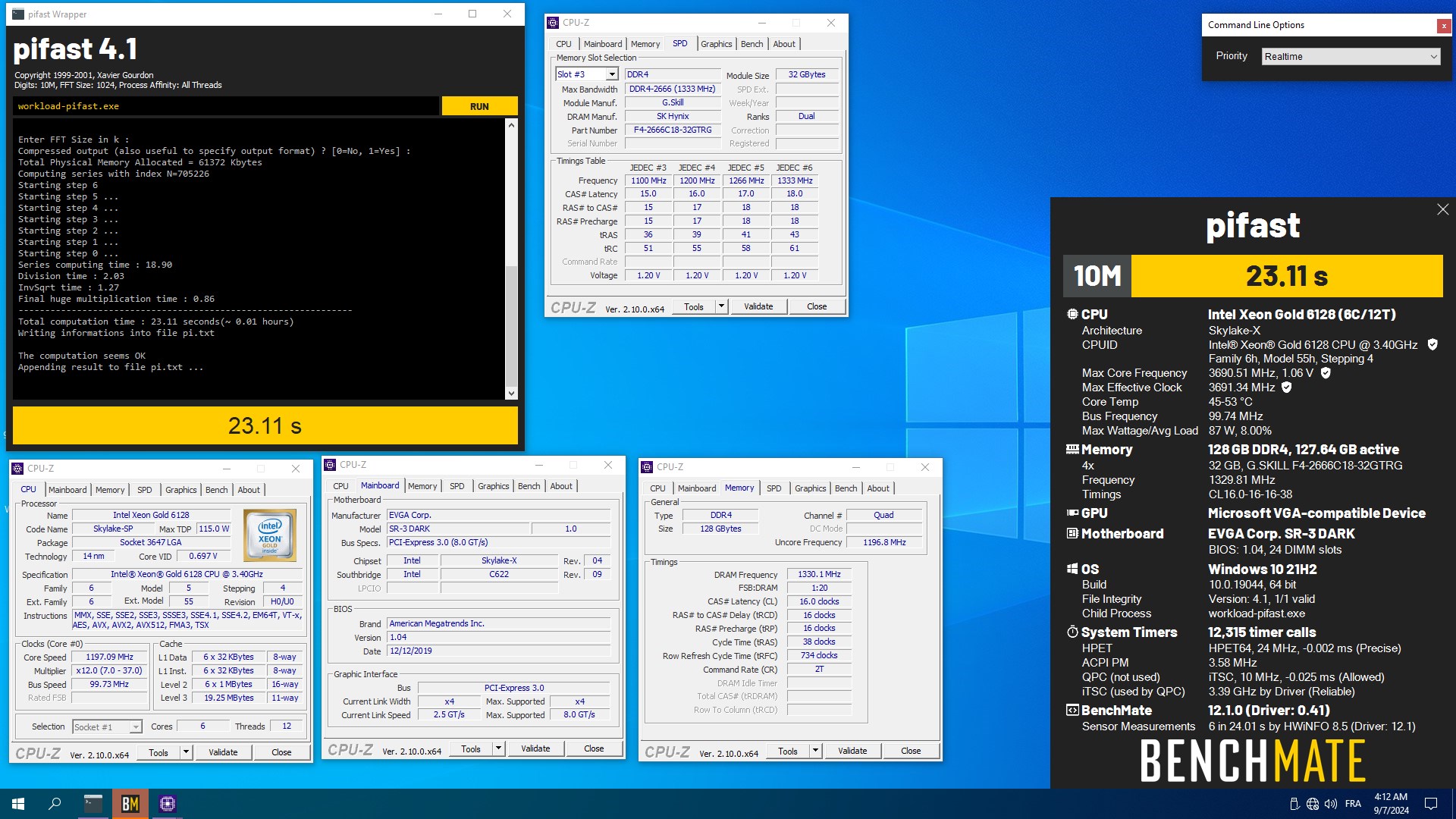Viewport: 1456px width, 819px height.
Task: Click the USB safely remove tray icon
Action: pos(1294,804)
